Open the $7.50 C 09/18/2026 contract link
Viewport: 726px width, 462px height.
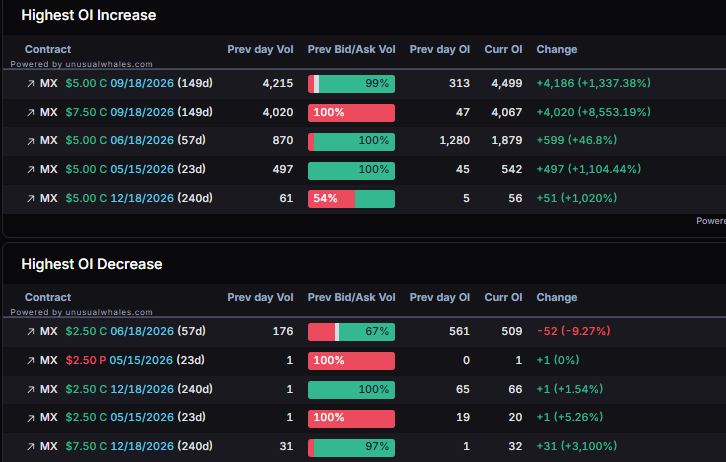139,112
